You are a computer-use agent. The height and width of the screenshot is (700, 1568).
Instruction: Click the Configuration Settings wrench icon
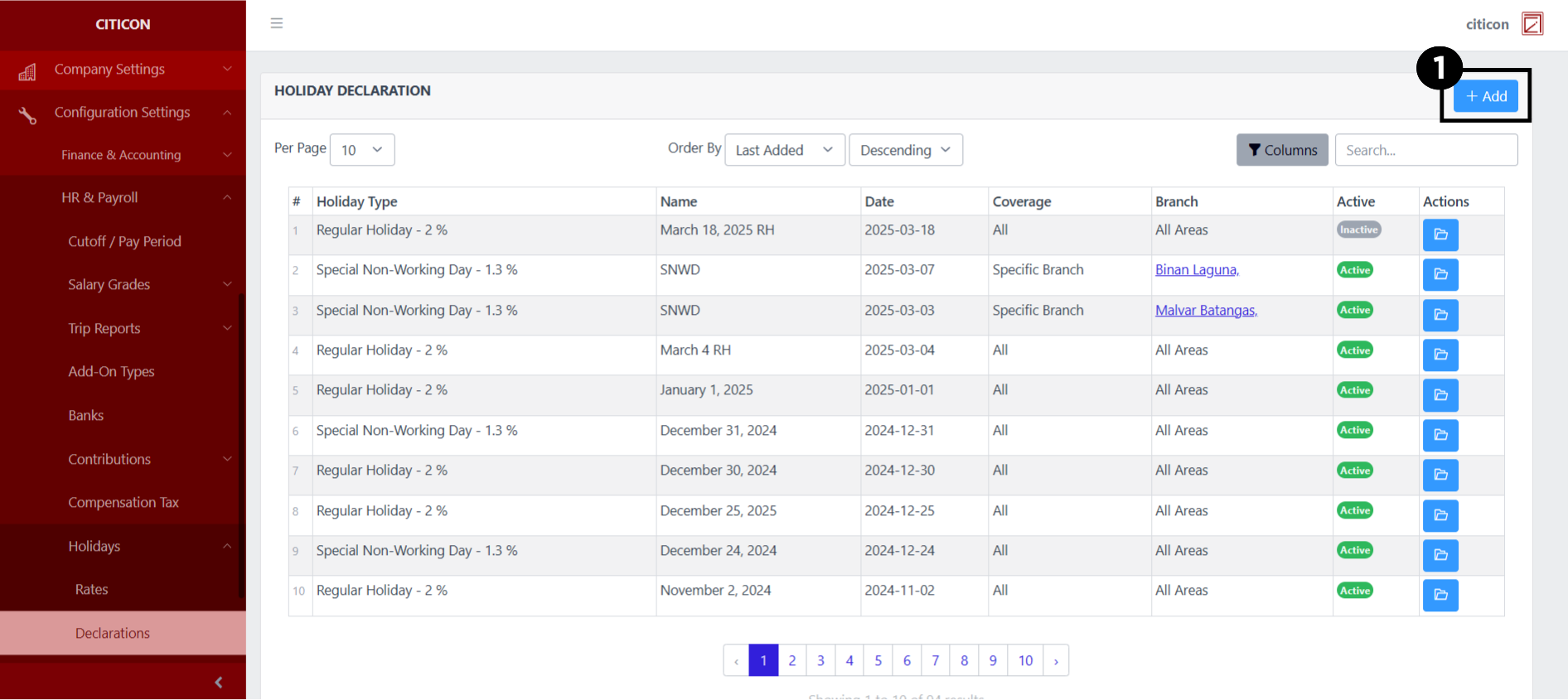[x=27, y=115]
